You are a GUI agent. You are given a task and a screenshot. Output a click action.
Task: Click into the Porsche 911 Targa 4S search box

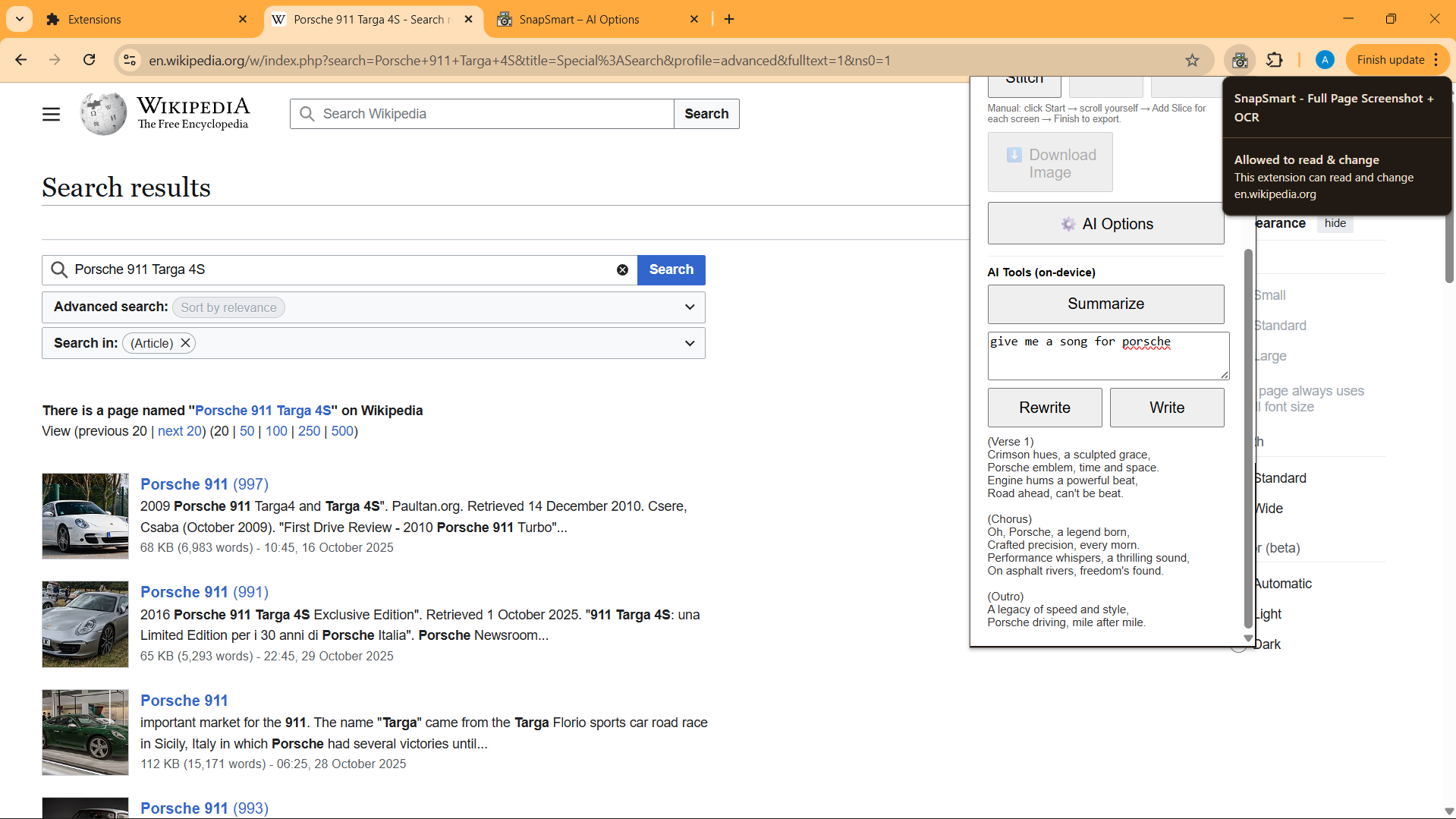341,270
